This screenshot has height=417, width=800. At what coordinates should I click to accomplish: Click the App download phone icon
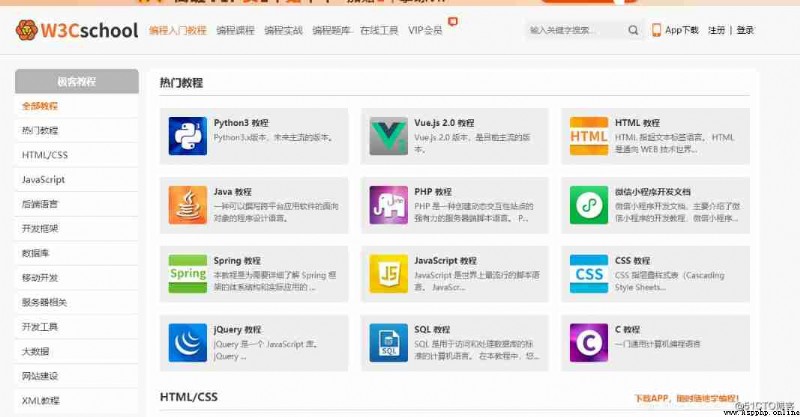[656, 30]
